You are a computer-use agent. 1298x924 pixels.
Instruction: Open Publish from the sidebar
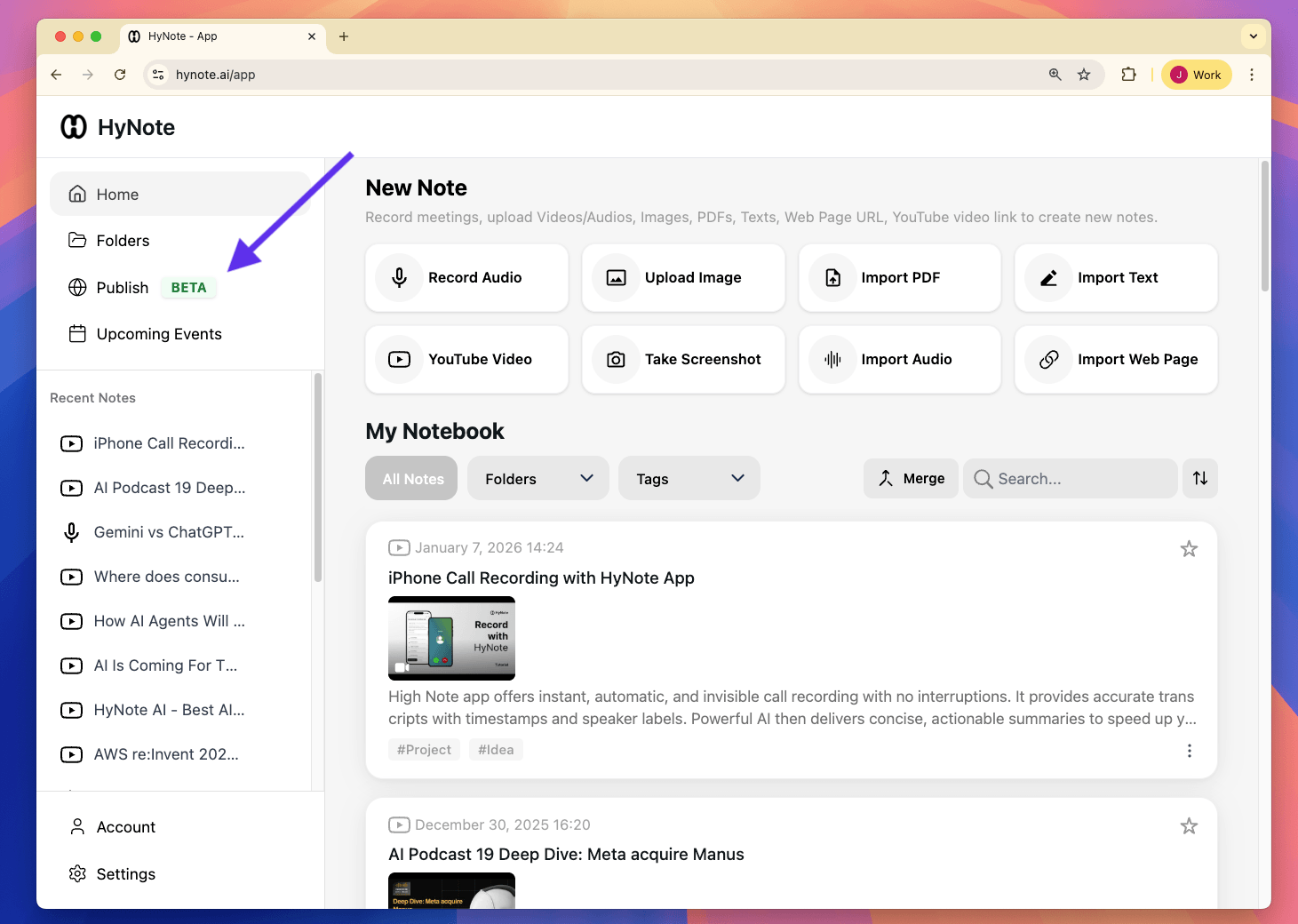(x=122, y=287)
